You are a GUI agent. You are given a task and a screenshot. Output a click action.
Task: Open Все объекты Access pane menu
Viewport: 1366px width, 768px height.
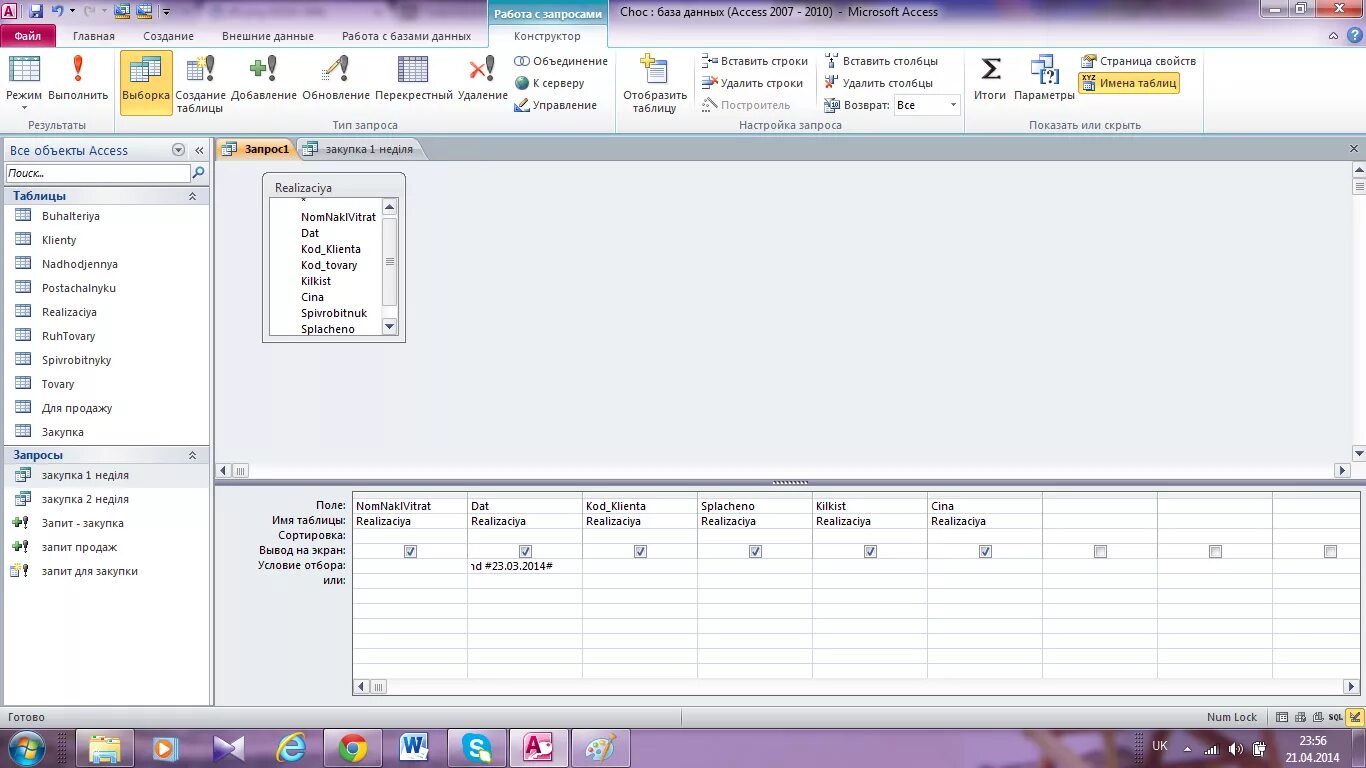[x=179, y=150]
